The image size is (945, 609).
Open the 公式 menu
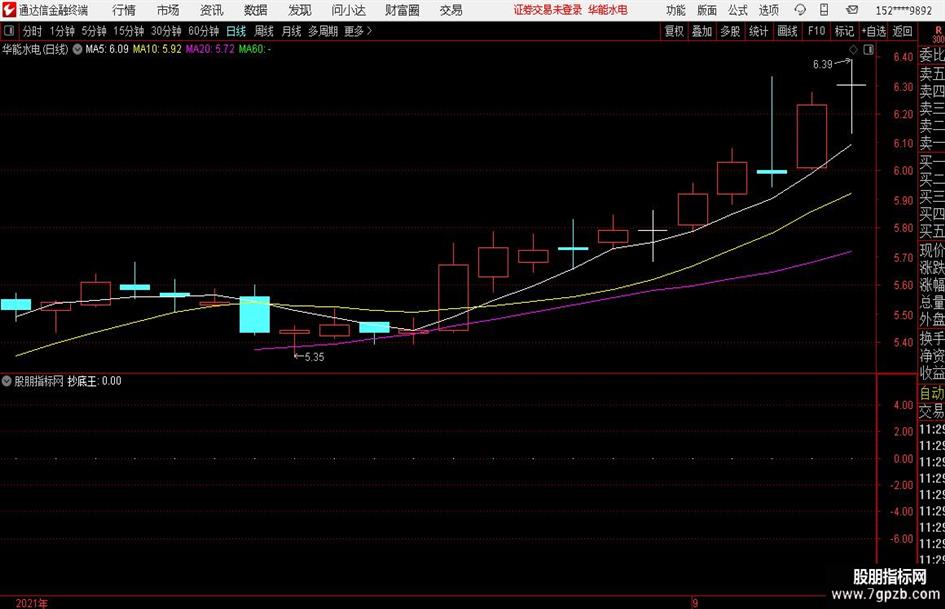[738, 10]
